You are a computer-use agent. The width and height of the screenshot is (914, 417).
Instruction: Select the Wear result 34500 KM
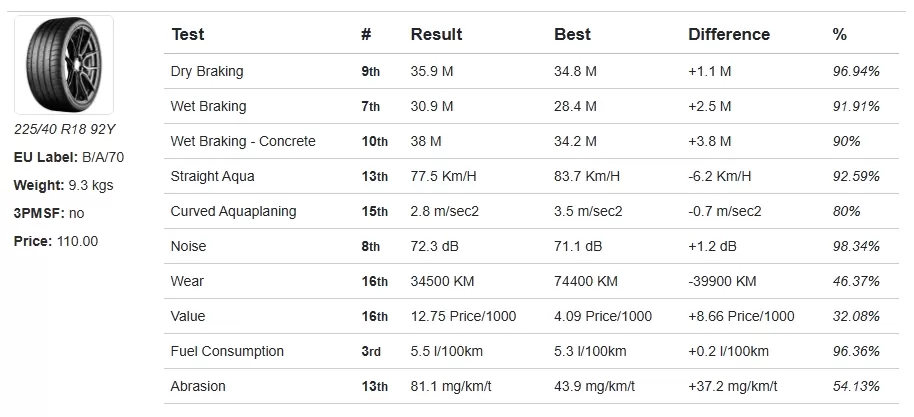coord(442,282)
